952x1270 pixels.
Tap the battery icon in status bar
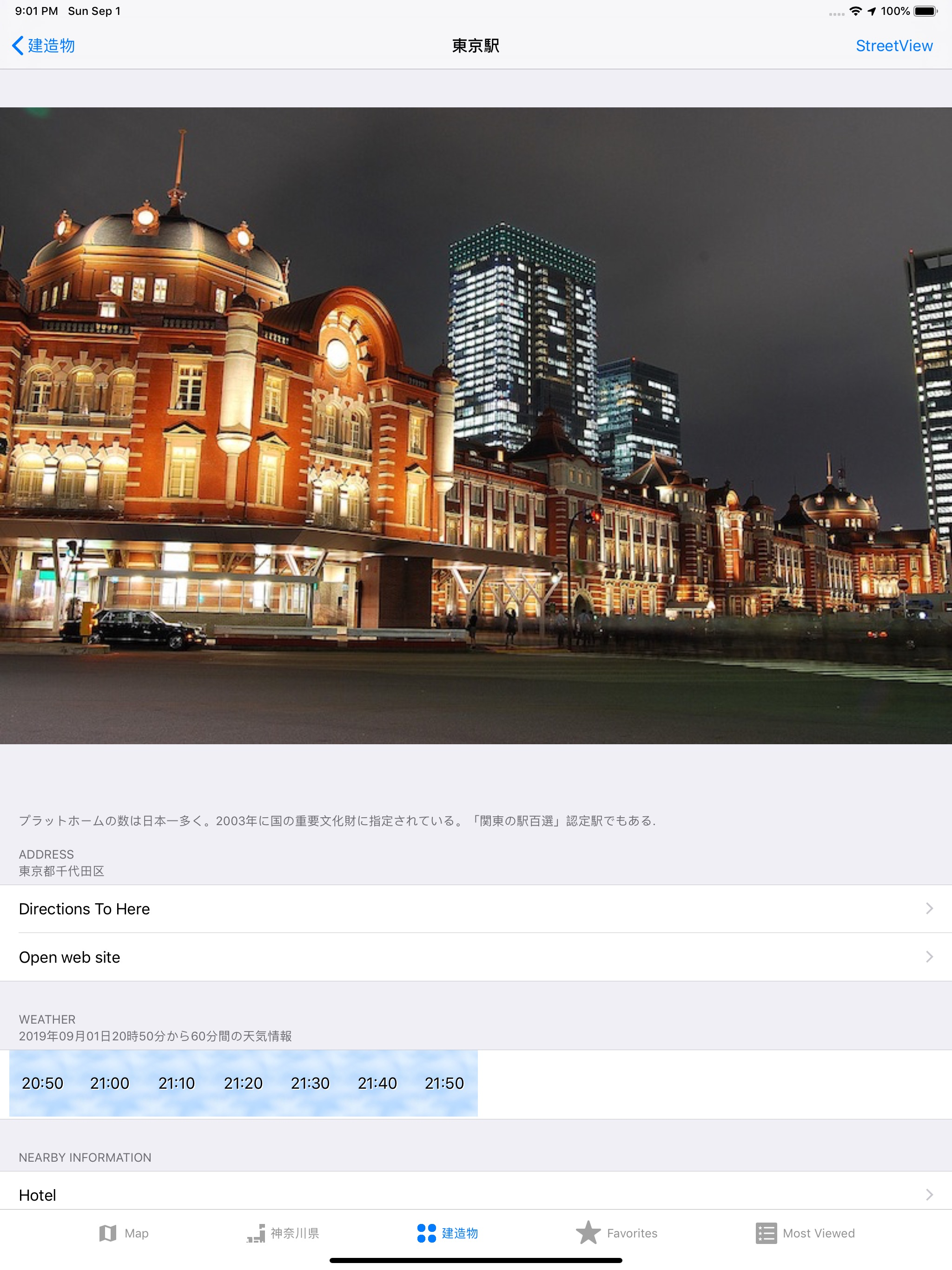click(x=925, y=11)
